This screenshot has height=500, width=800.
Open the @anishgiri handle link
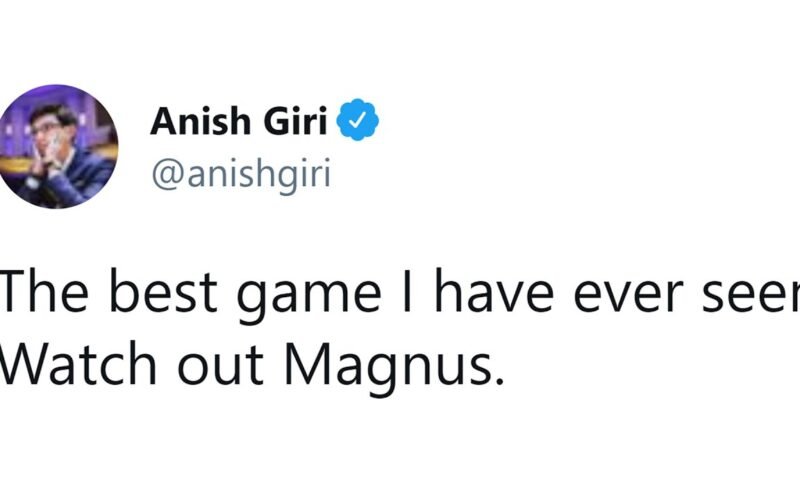[239, 173]
